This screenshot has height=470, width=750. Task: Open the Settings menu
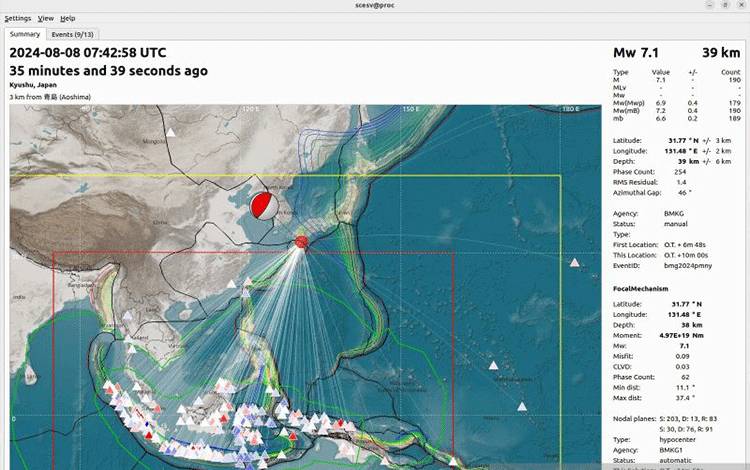point(18,18)
